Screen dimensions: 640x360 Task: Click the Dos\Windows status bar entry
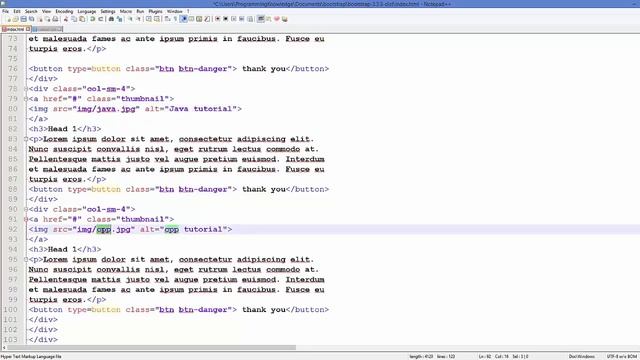click(x=581, y=356)
